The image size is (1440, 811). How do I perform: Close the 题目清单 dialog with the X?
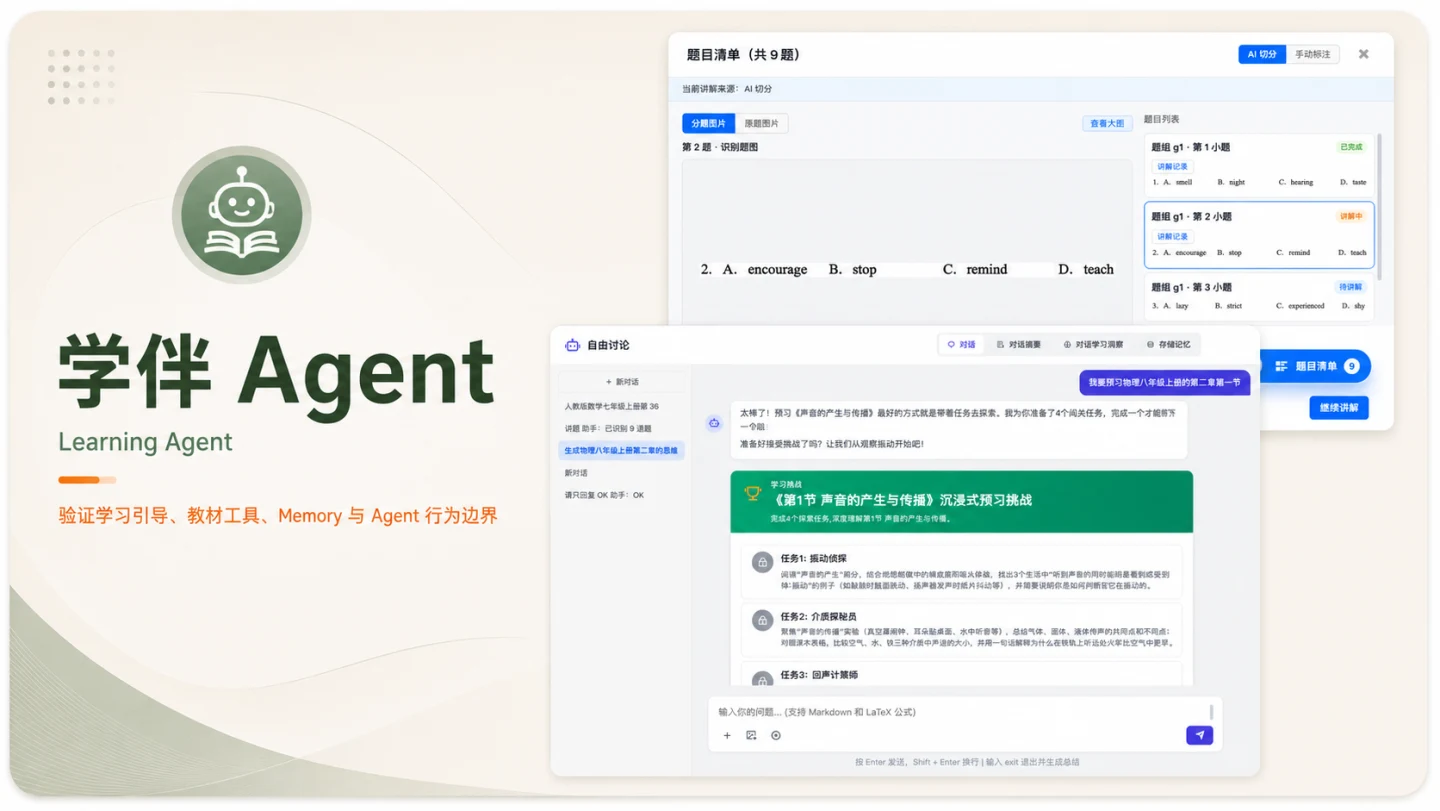click(1363, 54)
